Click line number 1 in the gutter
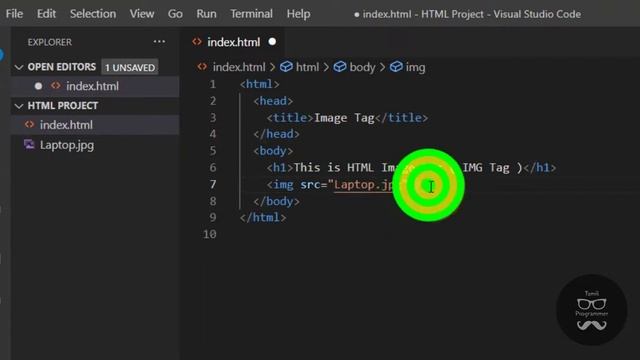The width and height of the screenshot is (640, 360). tap(213, 84)
